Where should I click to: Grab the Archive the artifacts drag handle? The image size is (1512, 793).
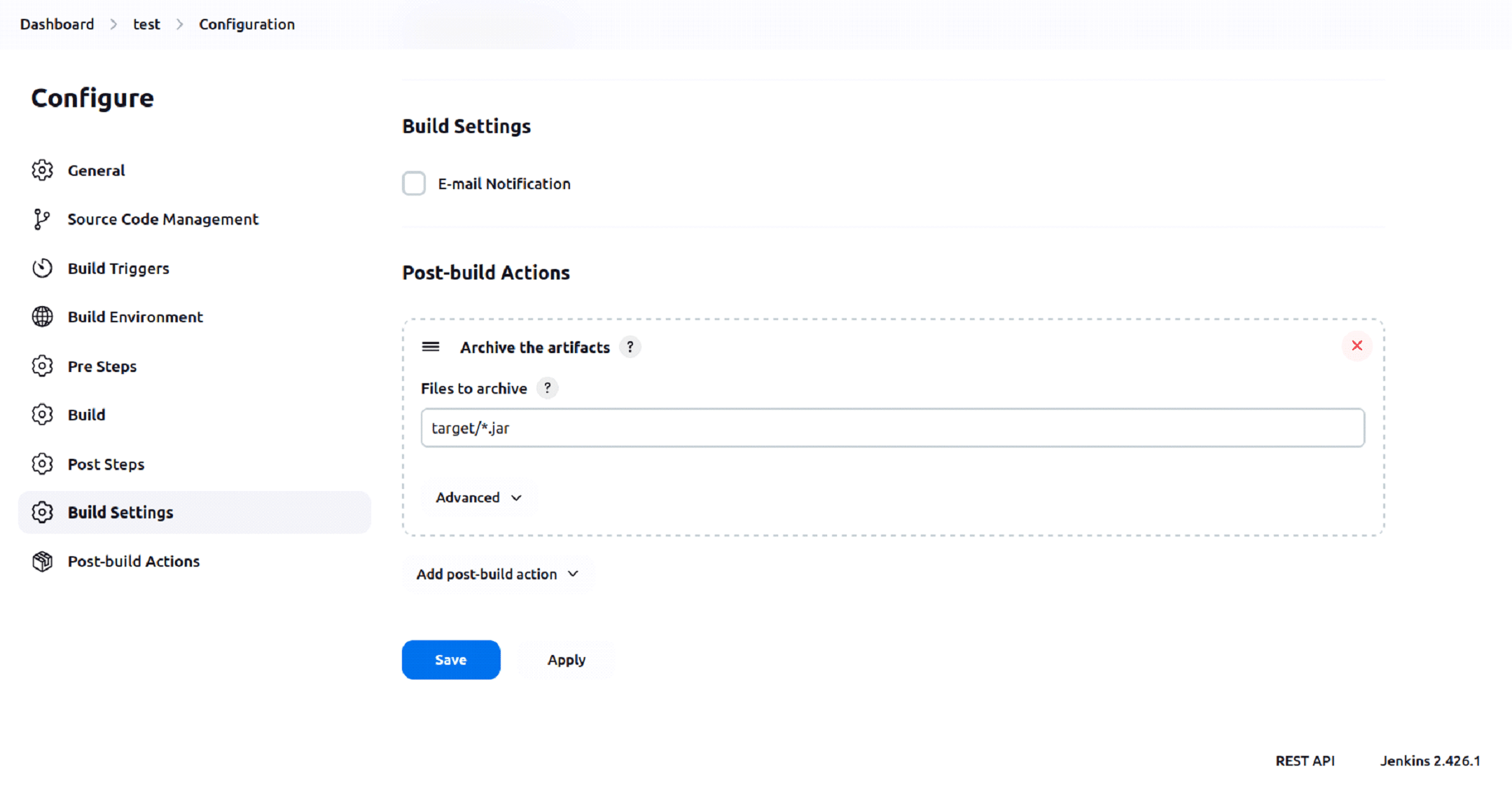(431, 347)
